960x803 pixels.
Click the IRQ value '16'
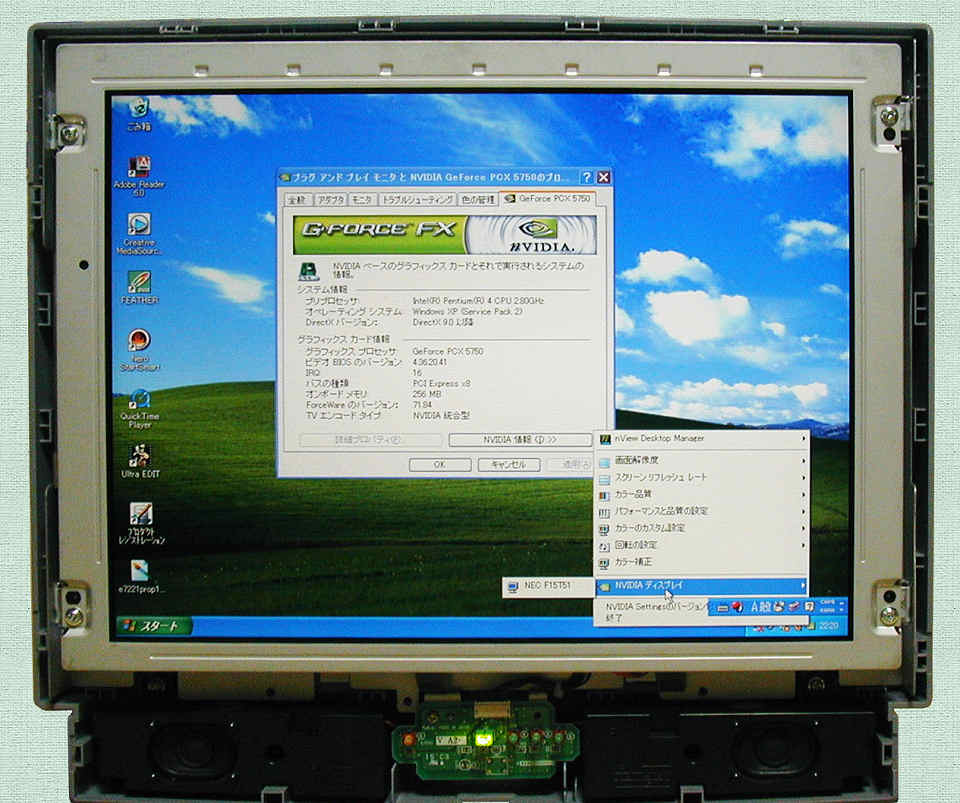(418, 373)
